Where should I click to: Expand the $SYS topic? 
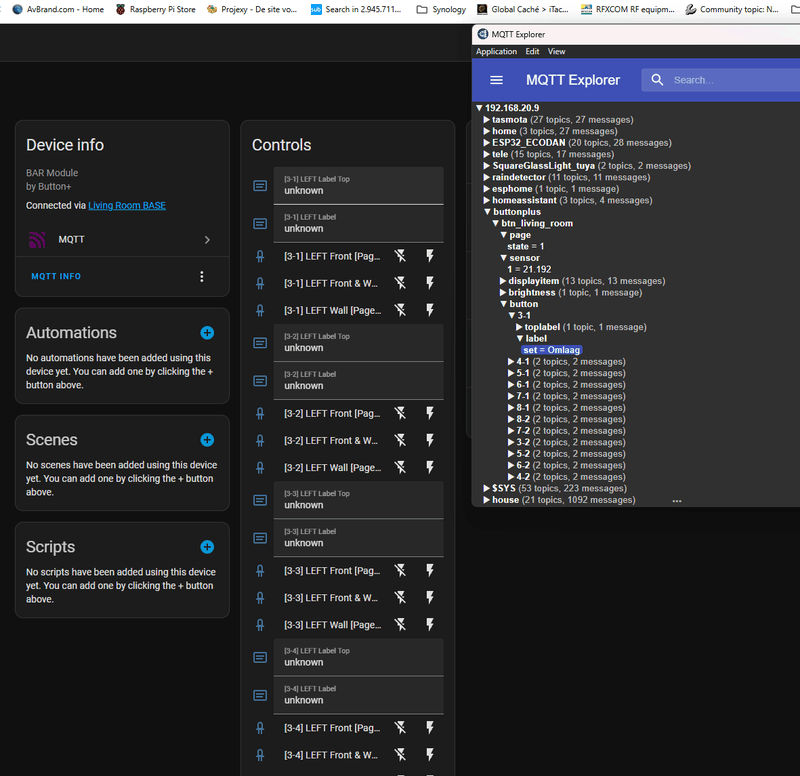pyautogui.click(x=487, y=488)
